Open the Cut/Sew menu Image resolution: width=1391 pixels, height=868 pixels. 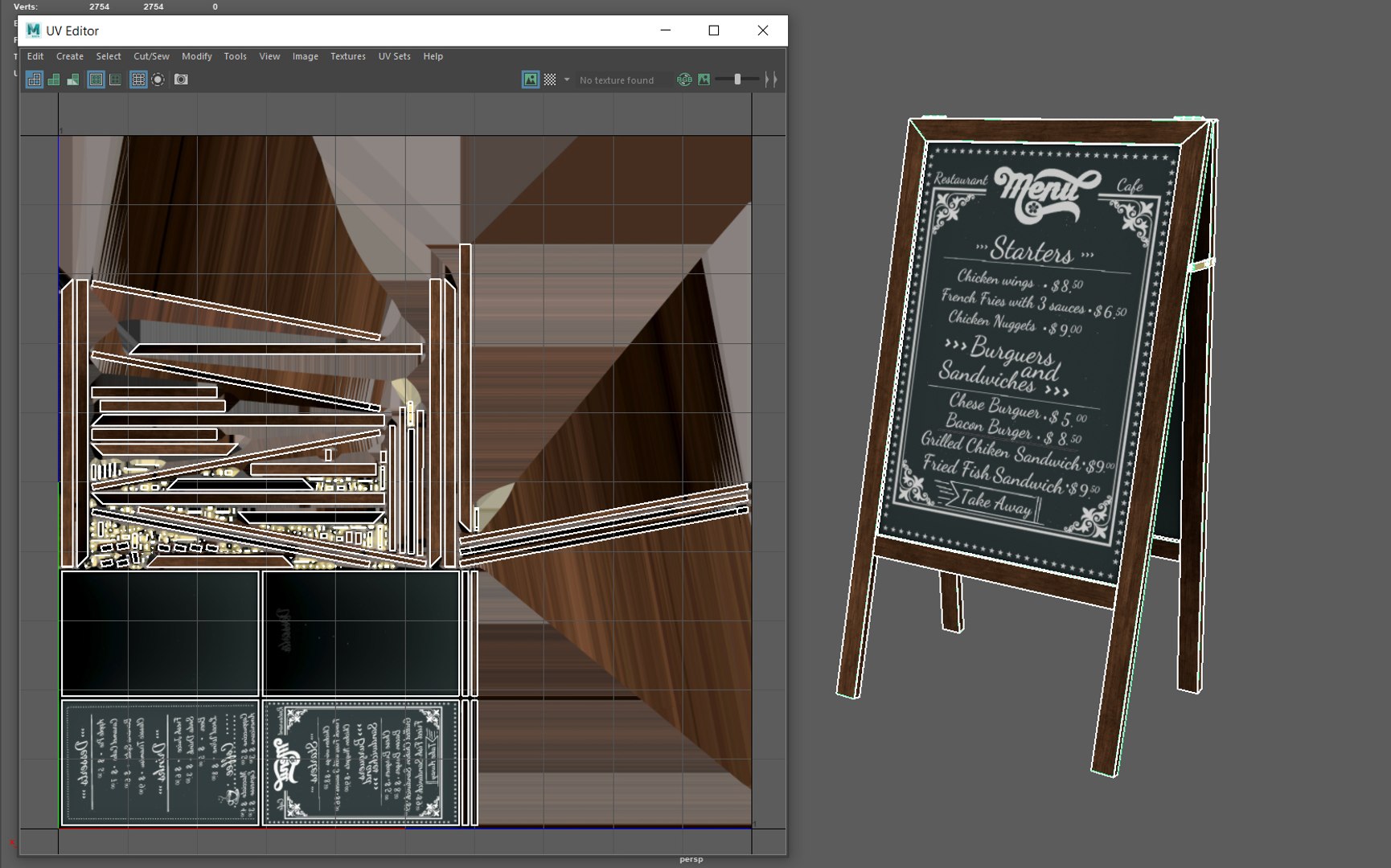click(x=151, y=56)
